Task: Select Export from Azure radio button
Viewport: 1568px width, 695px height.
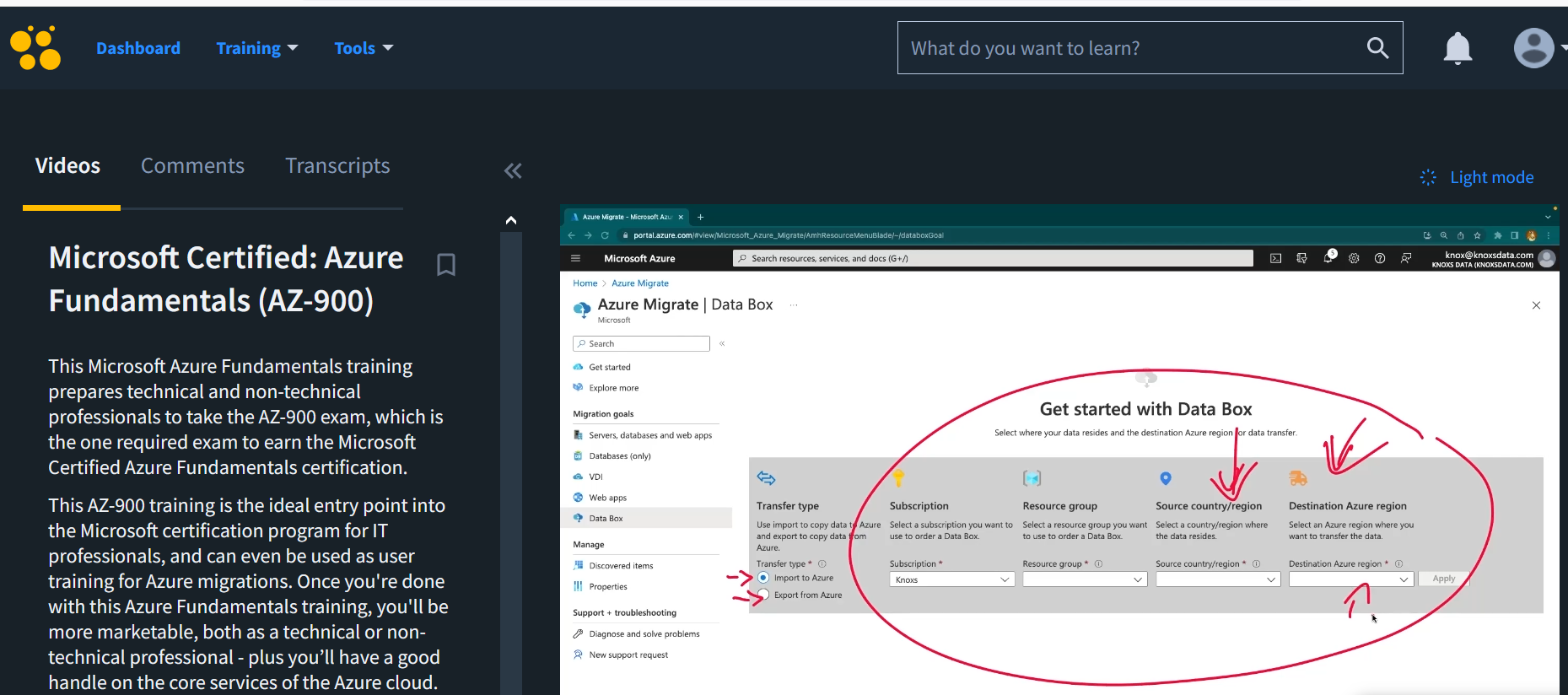Action: click(x=763, y=595)
